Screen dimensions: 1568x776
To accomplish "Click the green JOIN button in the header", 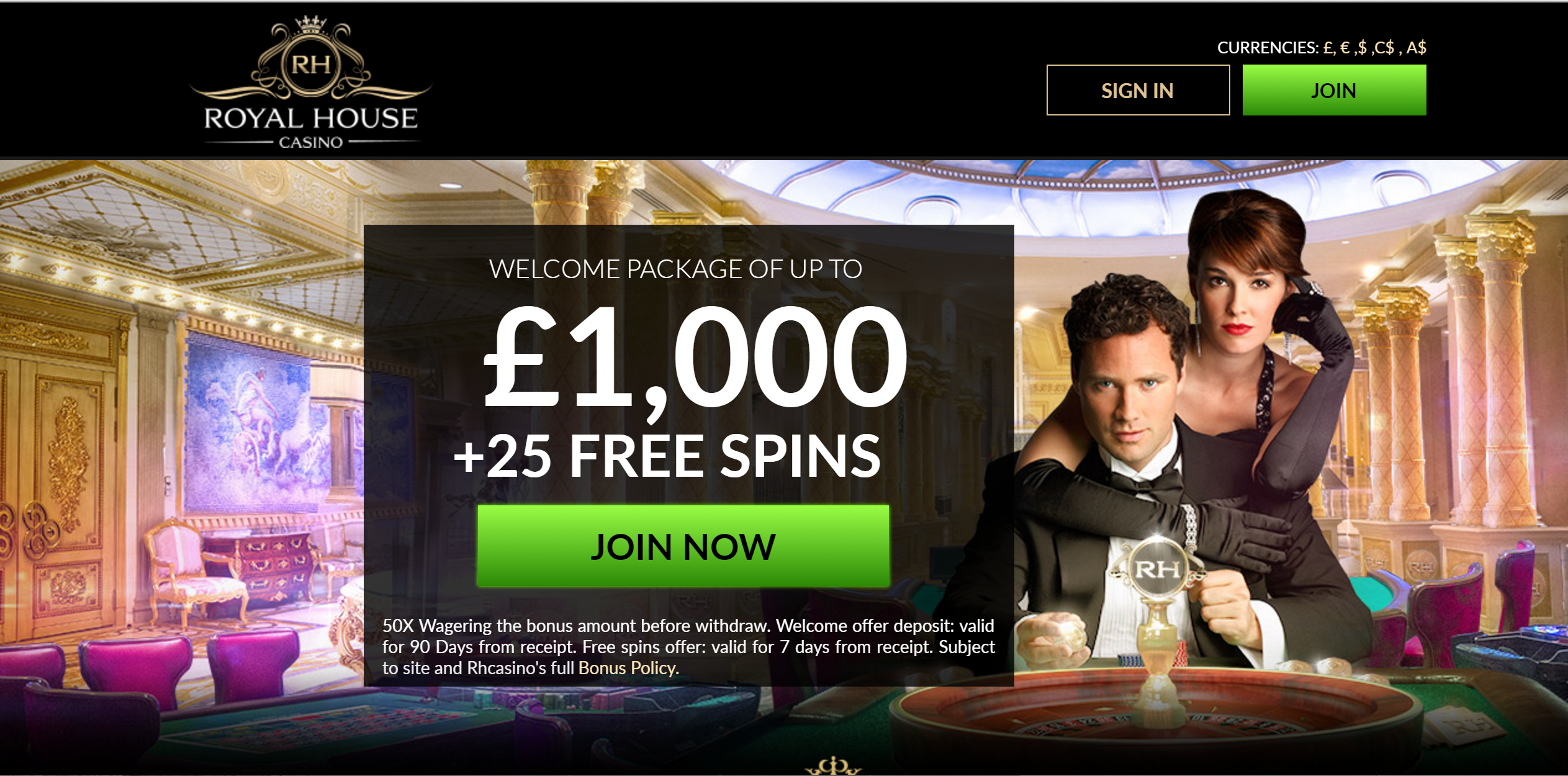I will [x=1334, y=90].
